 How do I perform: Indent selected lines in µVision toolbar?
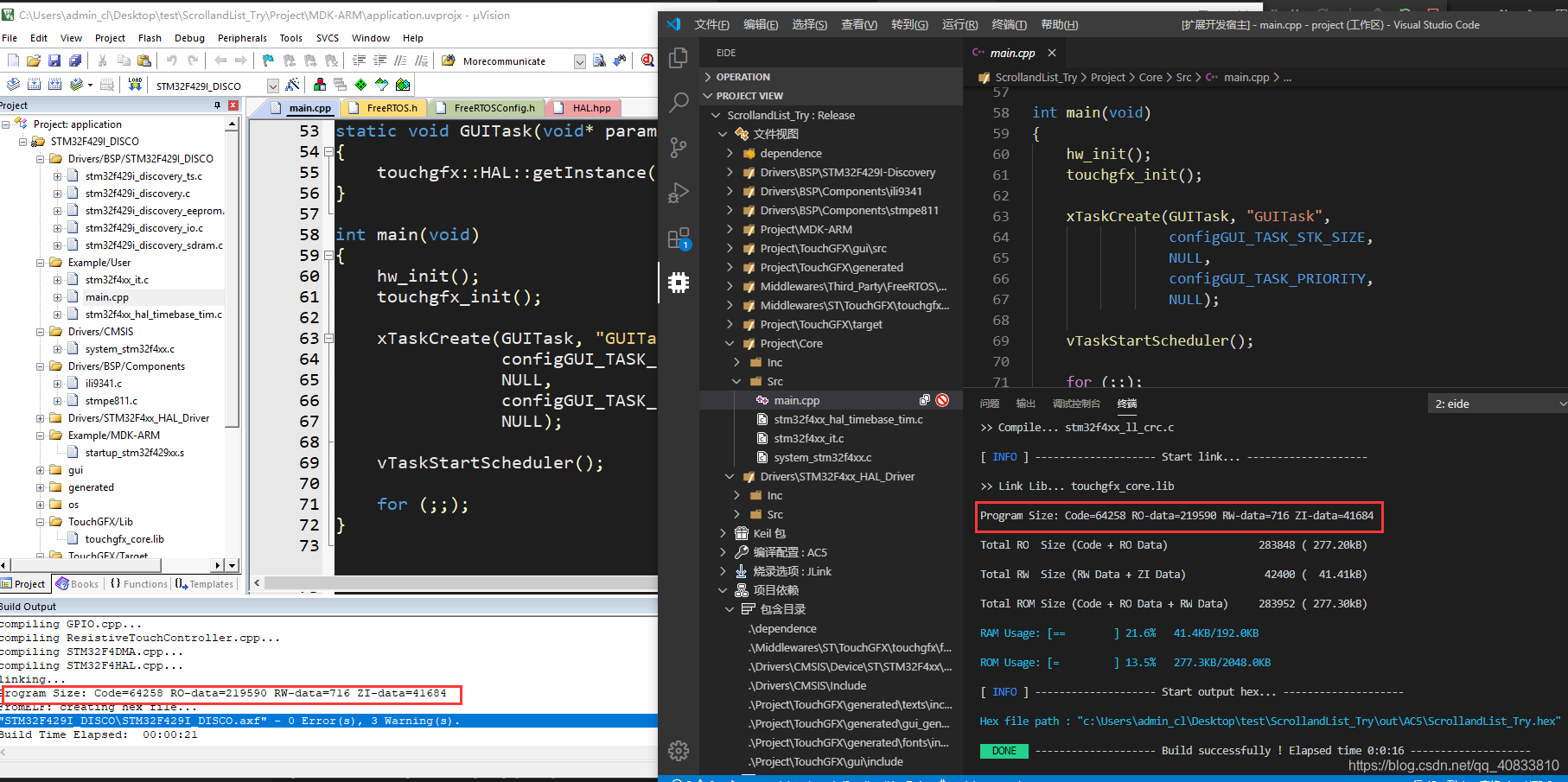pyautogui.click(x=359, y=60)
